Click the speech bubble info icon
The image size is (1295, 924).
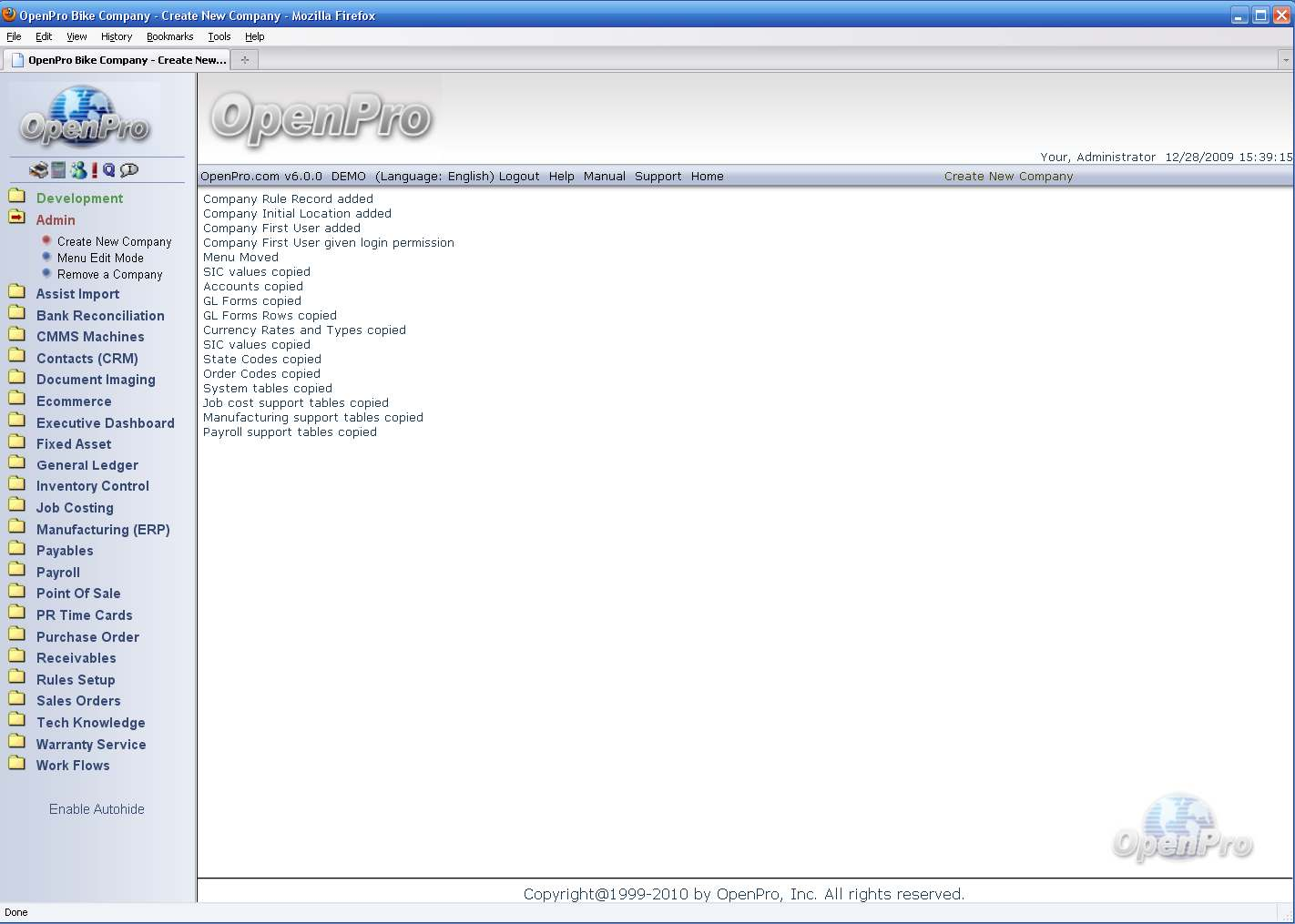[x=129, y=170]
